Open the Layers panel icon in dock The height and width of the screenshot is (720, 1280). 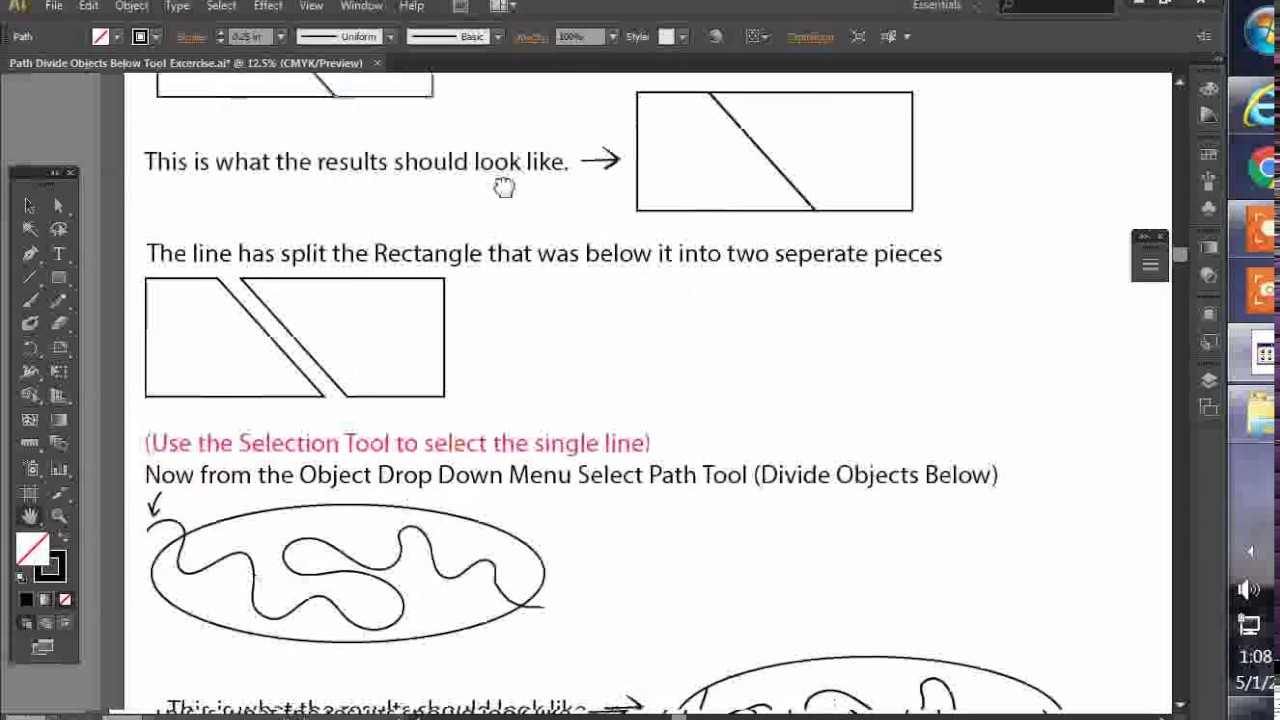pyautogui.click(x=1208, y=380)
